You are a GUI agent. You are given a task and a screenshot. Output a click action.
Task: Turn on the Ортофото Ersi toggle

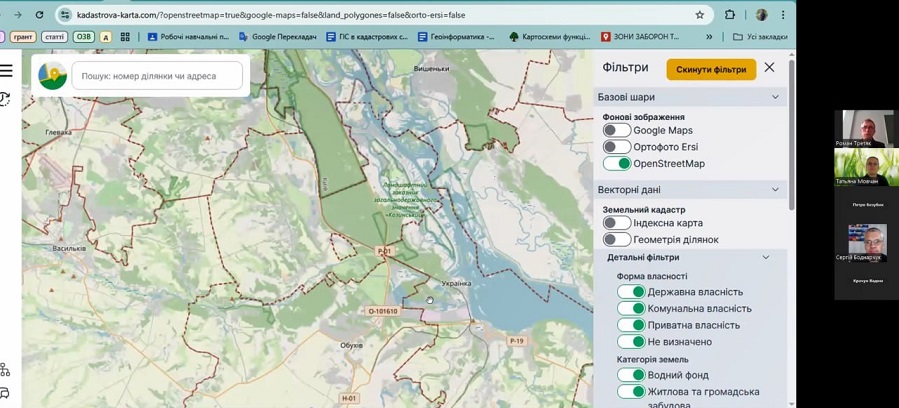[617, 147]
